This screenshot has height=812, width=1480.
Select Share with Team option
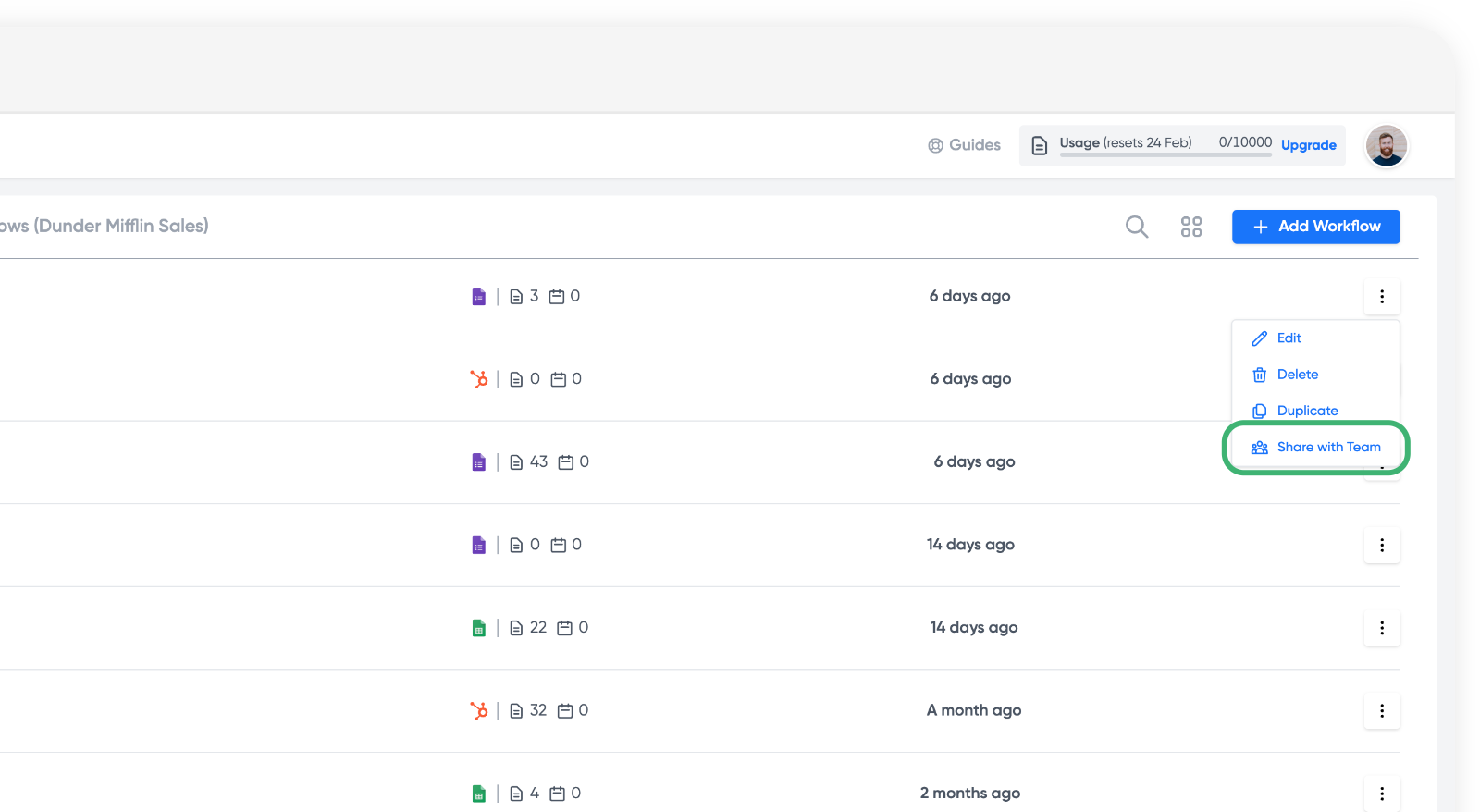[1327, 448]
